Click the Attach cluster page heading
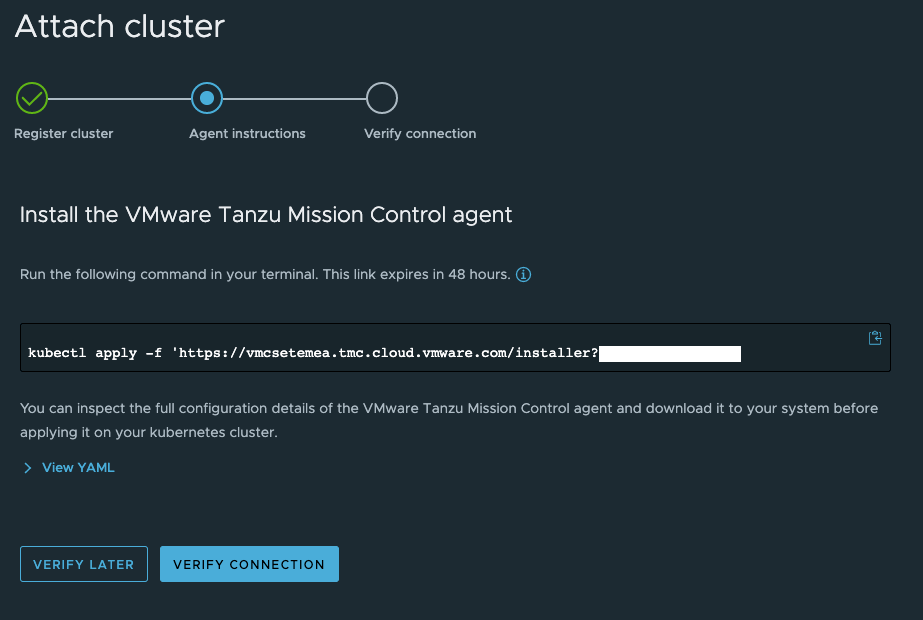This screenshot has height=620, width=923. 120,27
